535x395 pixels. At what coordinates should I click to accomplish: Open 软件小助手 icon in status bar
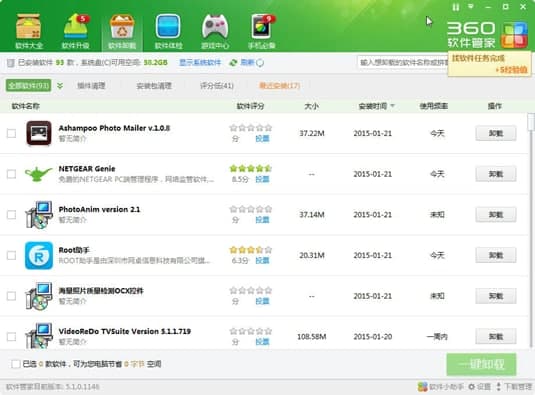pos(423,386)
